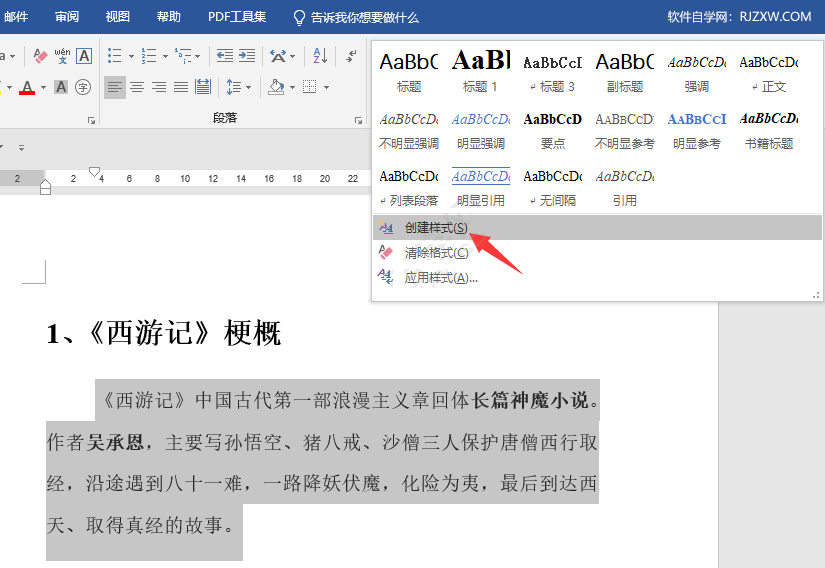Apply the 不明显参考 style
The image size is (825, 568).
click(x=625, y=130)
